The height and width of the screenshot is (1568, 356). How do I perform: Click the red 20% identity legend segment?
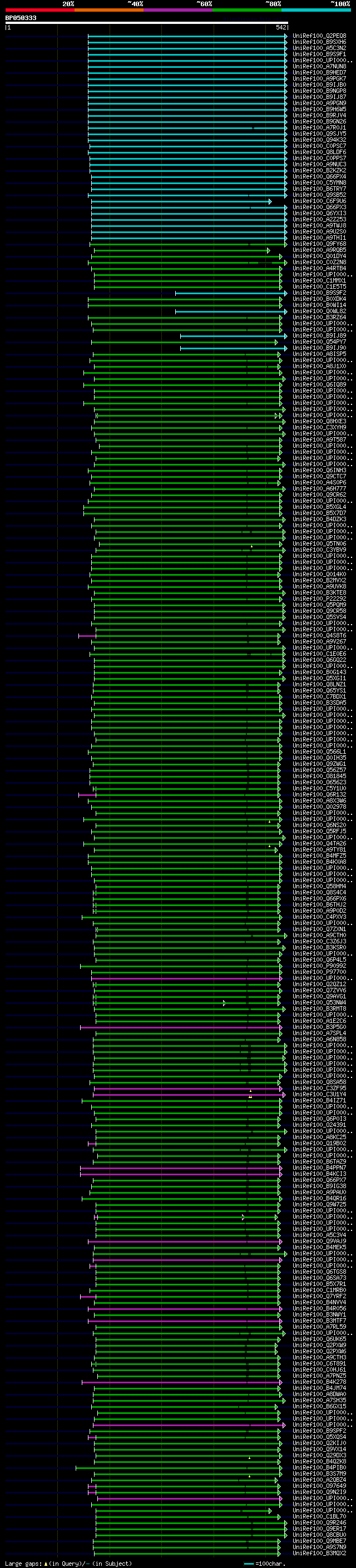pyautogui.click(x=39, y=10)
